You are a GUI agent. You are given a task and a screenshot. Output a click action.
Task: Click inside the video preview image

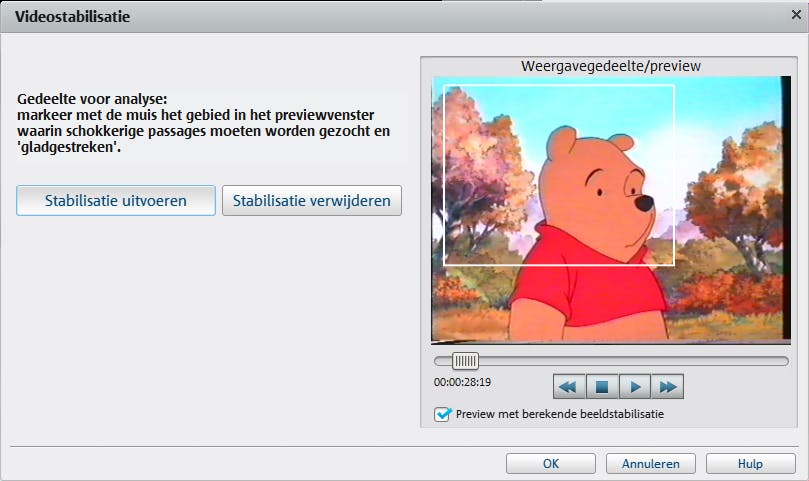(x=611, y=210)
